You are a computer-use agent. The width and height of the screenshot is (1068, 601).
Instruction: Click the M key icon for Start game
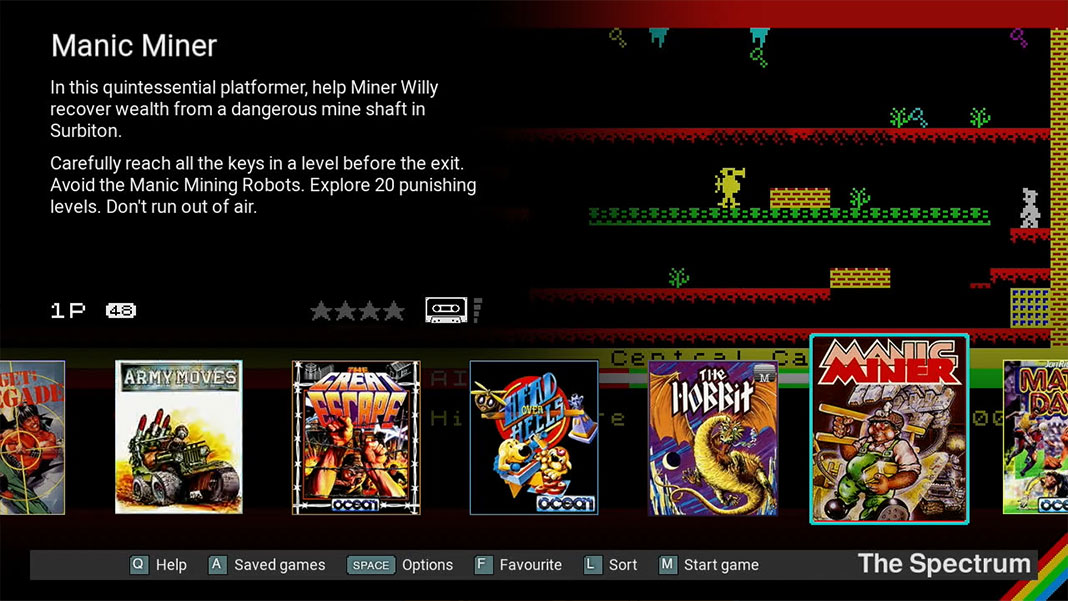668,565
